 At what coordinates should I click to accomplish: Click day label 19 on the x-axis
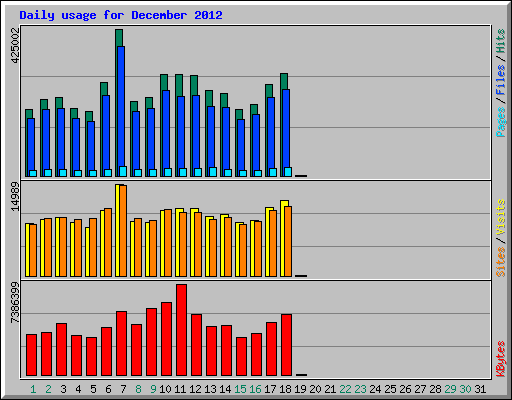[300, 389]
